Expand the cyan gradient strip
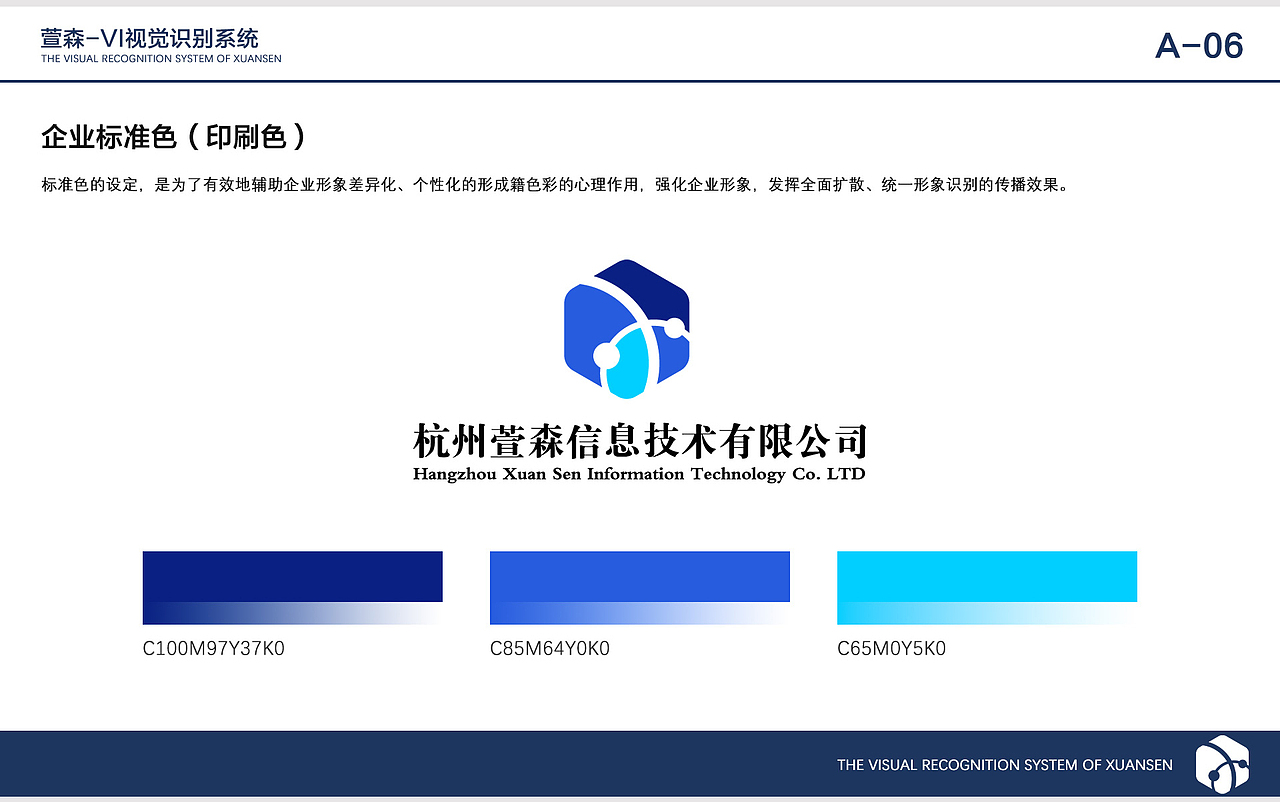Screen dimensions: 1280x802 986,611
